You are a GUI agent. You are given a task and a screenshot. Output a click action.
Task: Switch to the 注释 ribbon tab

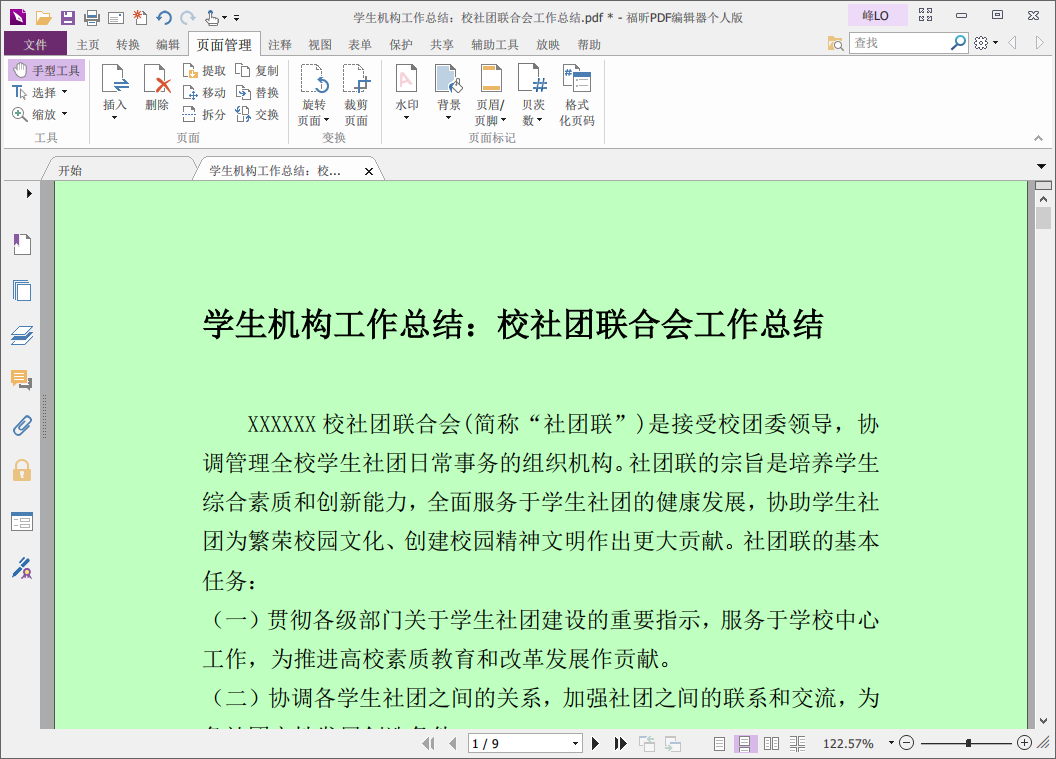coord(279,44)
